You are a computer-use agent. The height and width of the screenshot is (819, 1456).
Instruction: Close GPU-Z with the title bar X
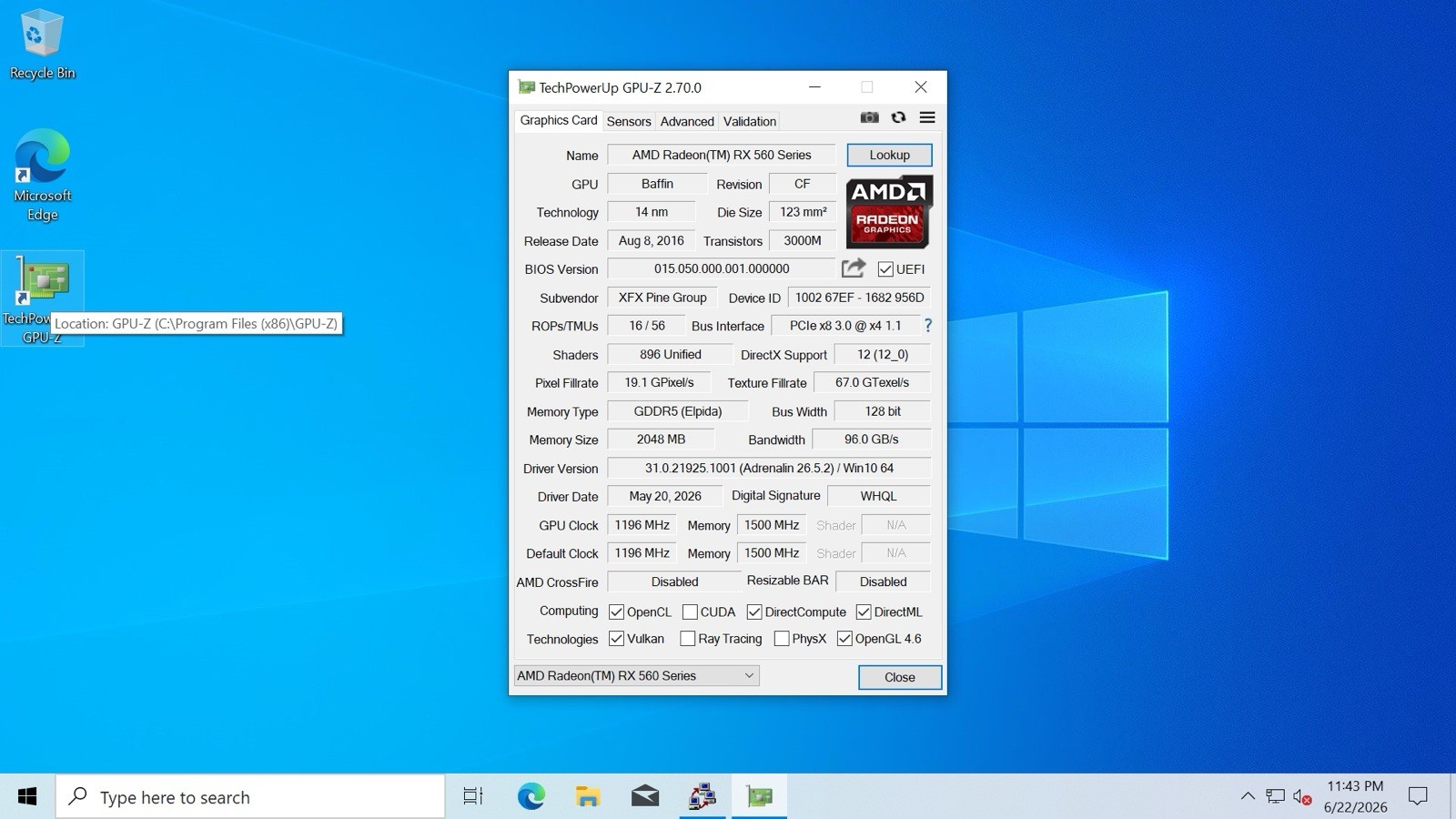click(x=921, y=87)
